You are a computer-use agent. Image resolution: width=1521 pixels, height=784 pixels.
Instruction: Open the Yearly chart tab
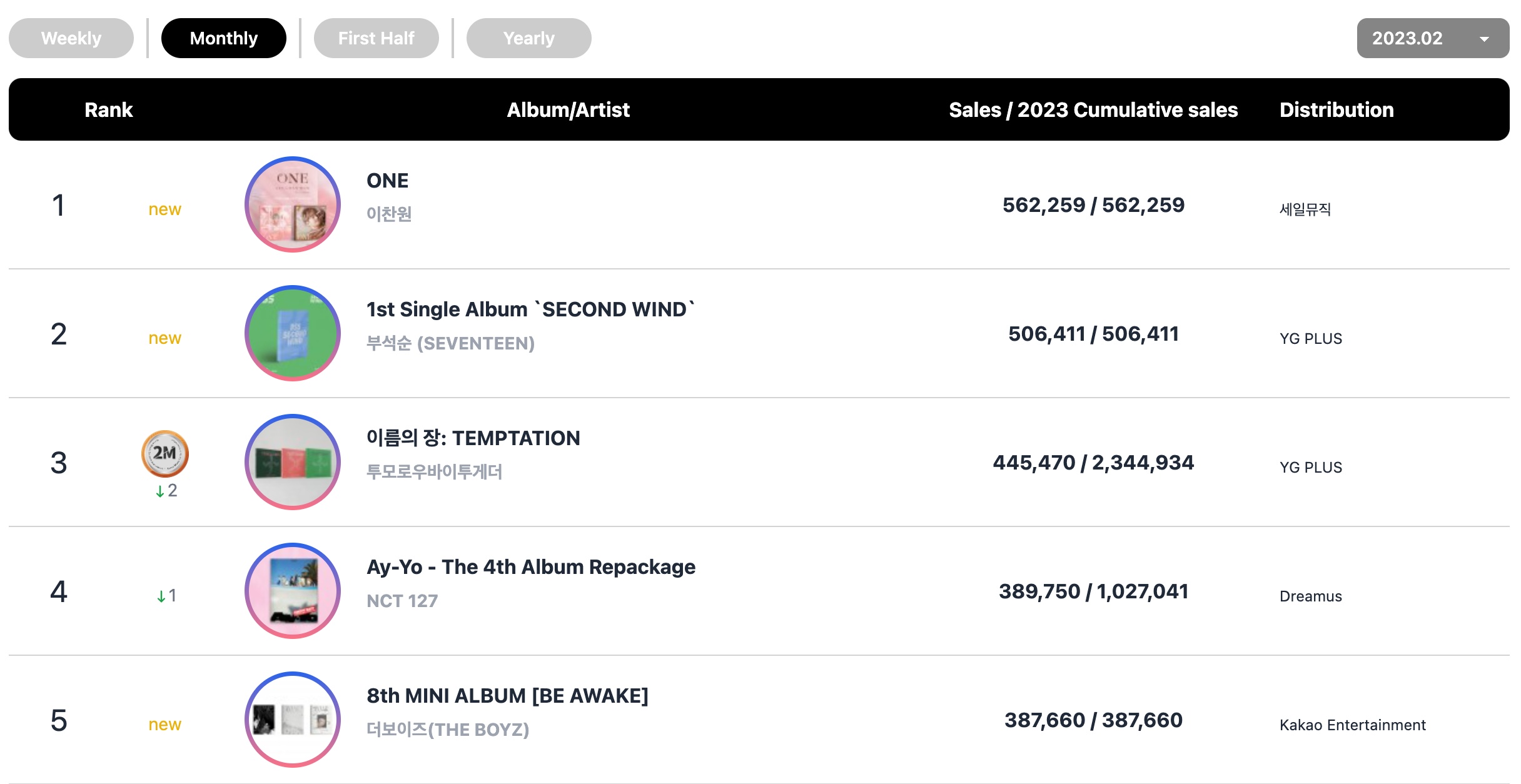[529, 38]
